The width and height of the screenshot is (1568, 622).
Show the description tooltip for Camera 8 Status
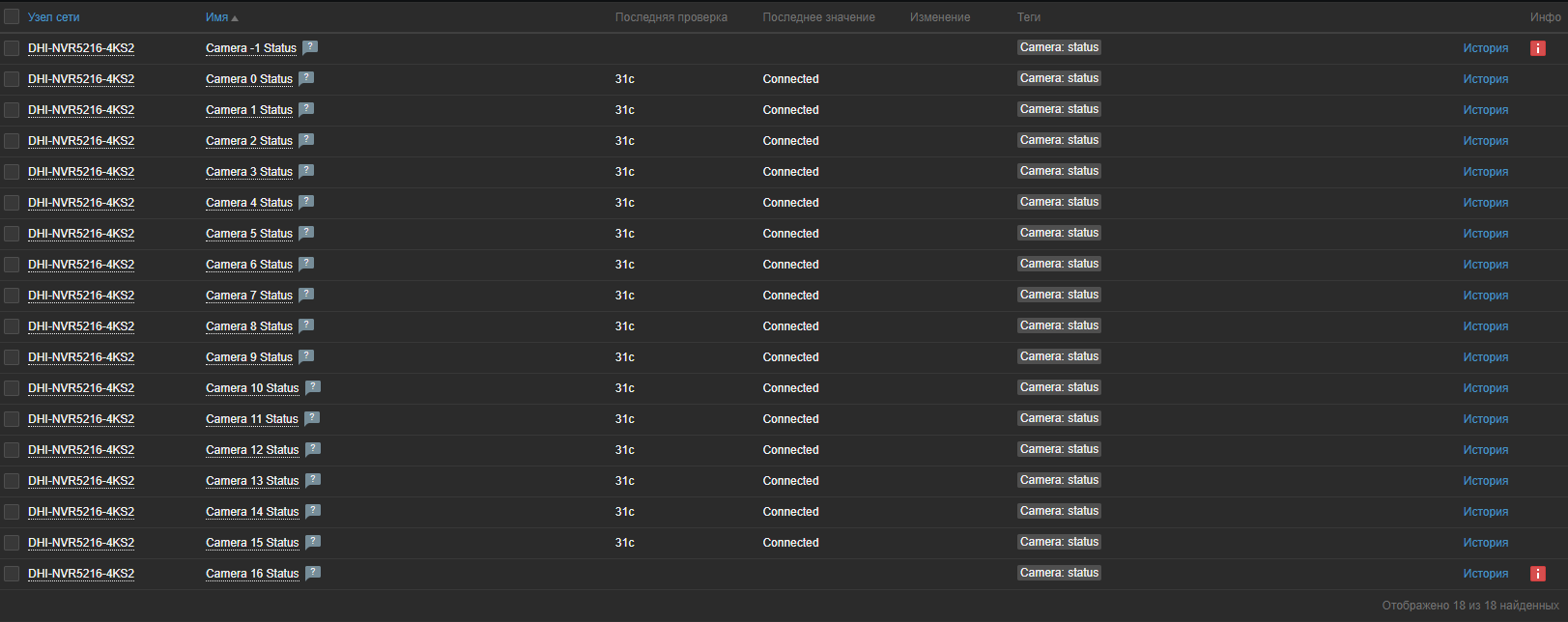(306, 325)
